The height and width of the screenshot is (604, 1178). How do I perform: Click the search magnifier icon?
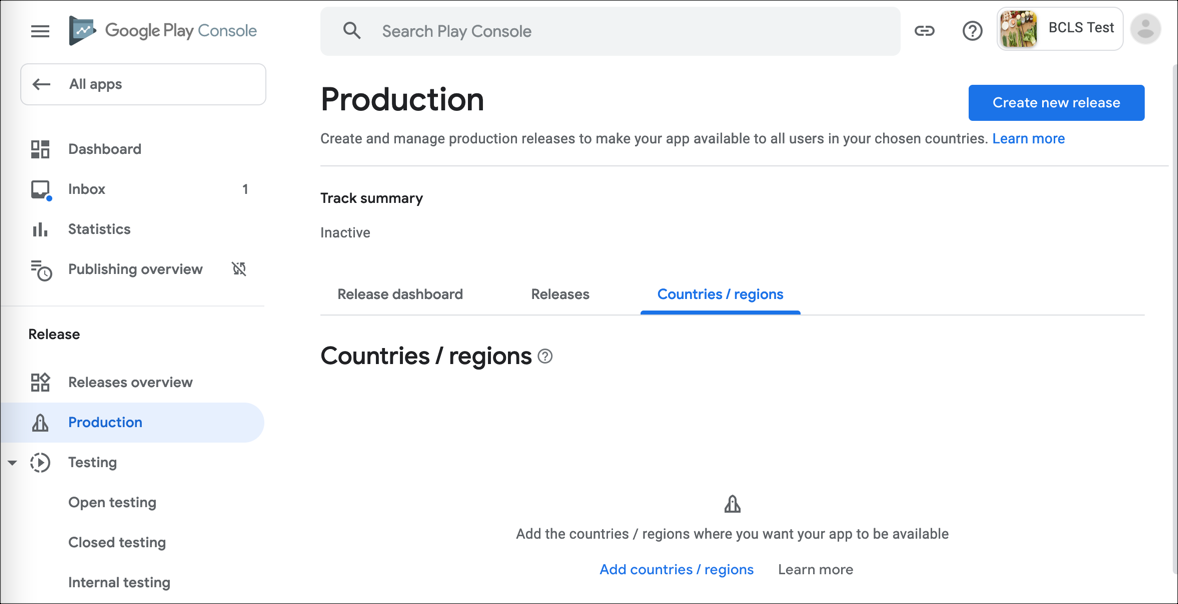point(352,31)
